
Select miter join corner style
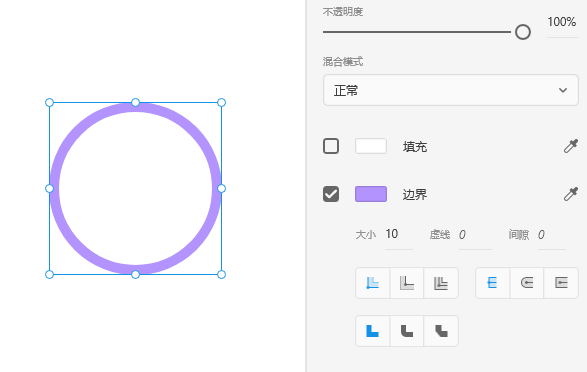tap(372, 331)
